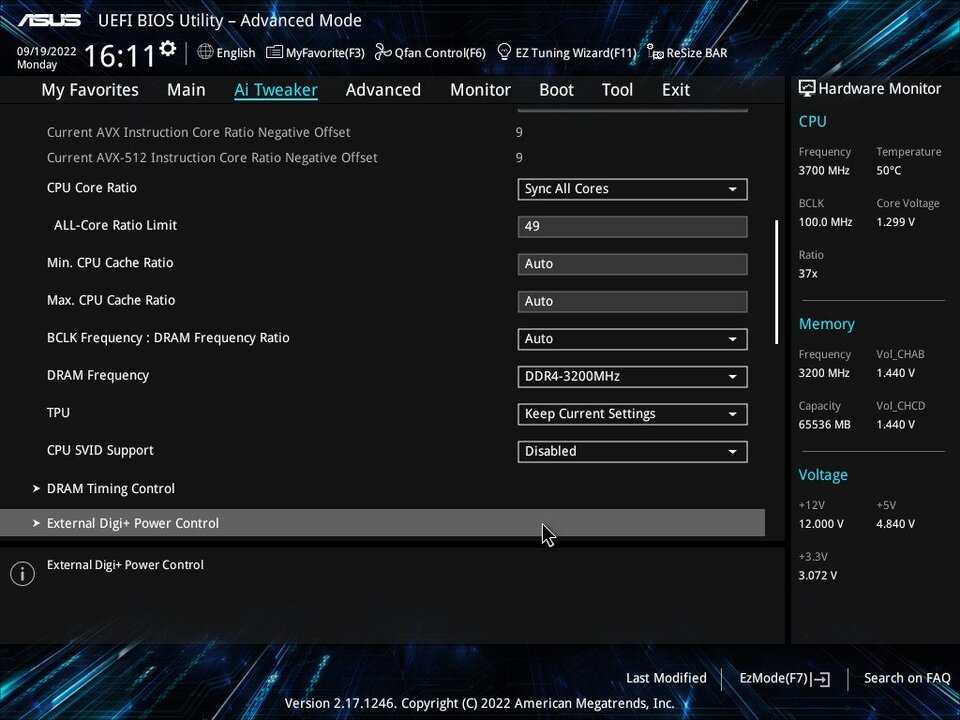Open the TPU dropdown
The height and width of the screenshot is (720, 960).
coord(632,414)
